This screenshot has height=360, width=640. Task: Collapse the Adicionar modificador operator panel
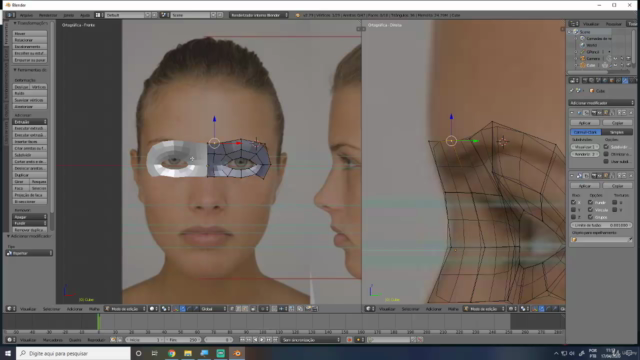(x=9, y=236)
